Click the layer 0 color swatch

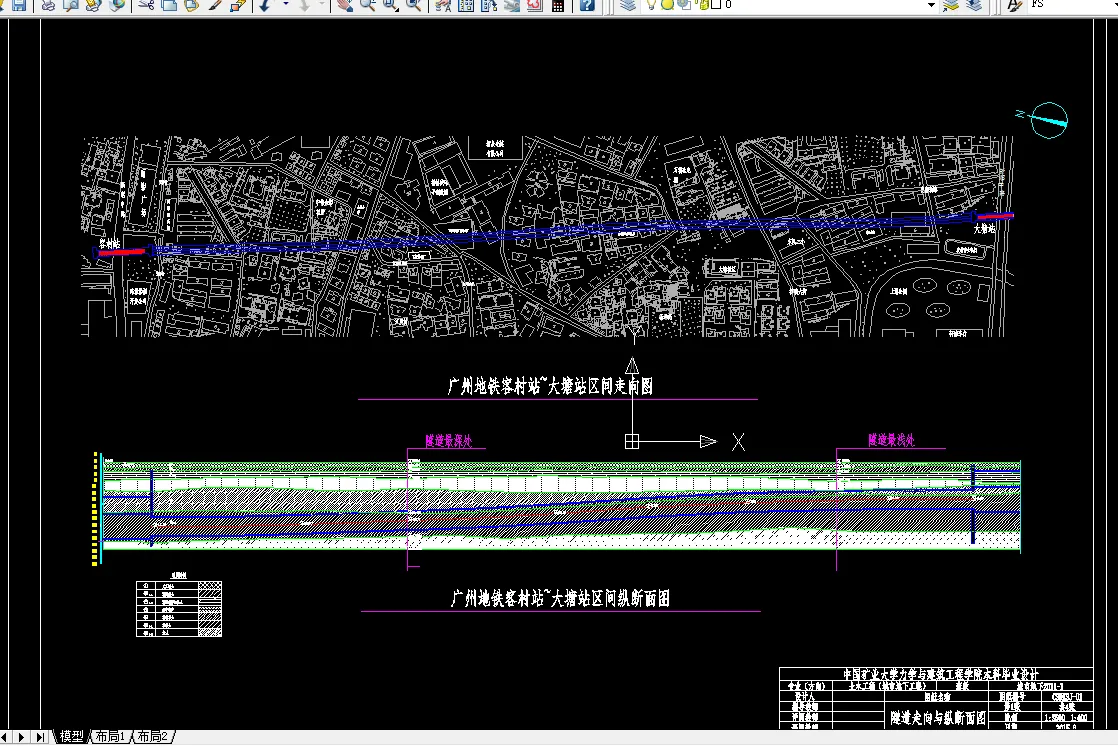coord(715,4)
